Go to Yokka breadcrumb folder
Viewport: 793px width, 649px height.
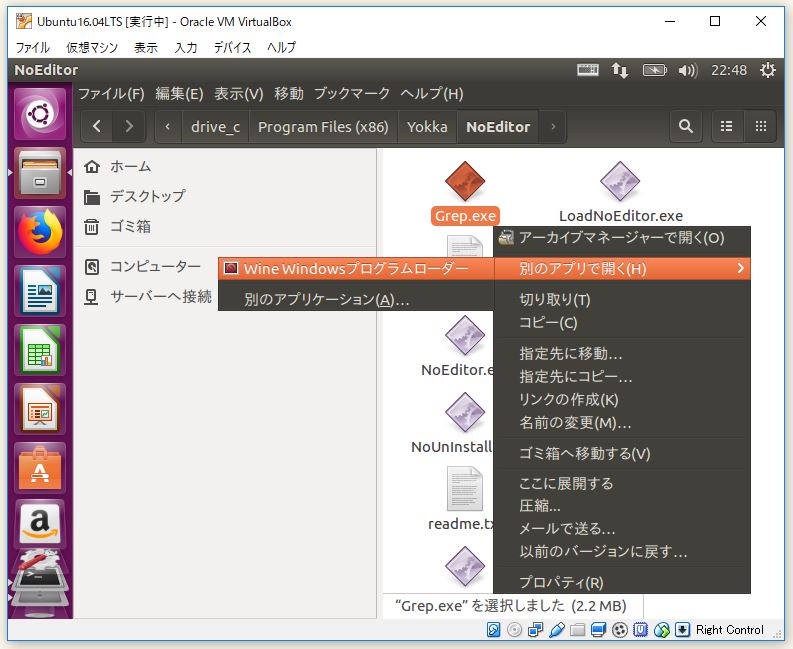[427, 126]
